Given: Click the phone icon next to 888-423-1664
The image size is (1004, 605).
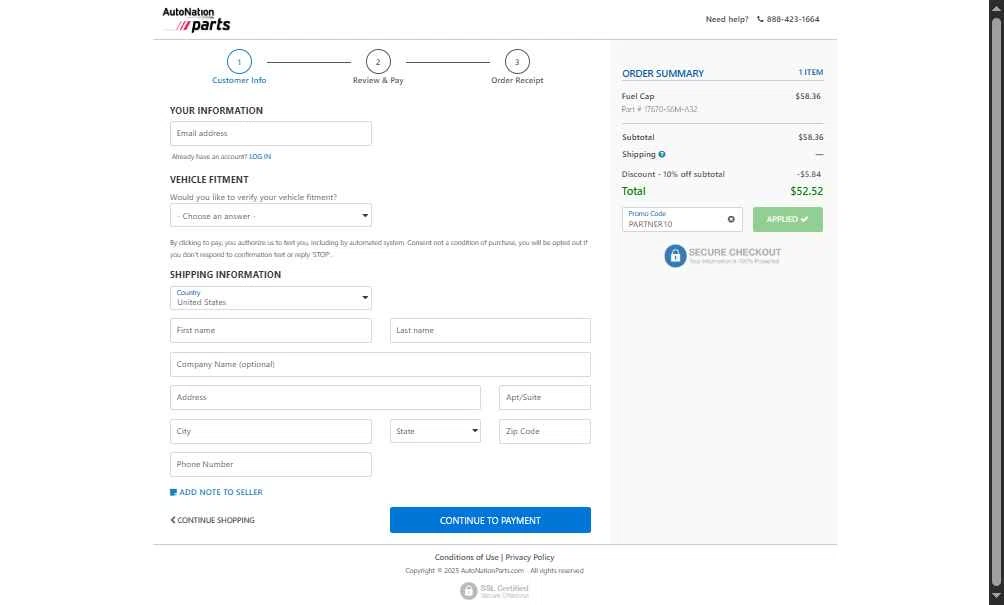Looking at the screenshot, I should coord(760,19).
